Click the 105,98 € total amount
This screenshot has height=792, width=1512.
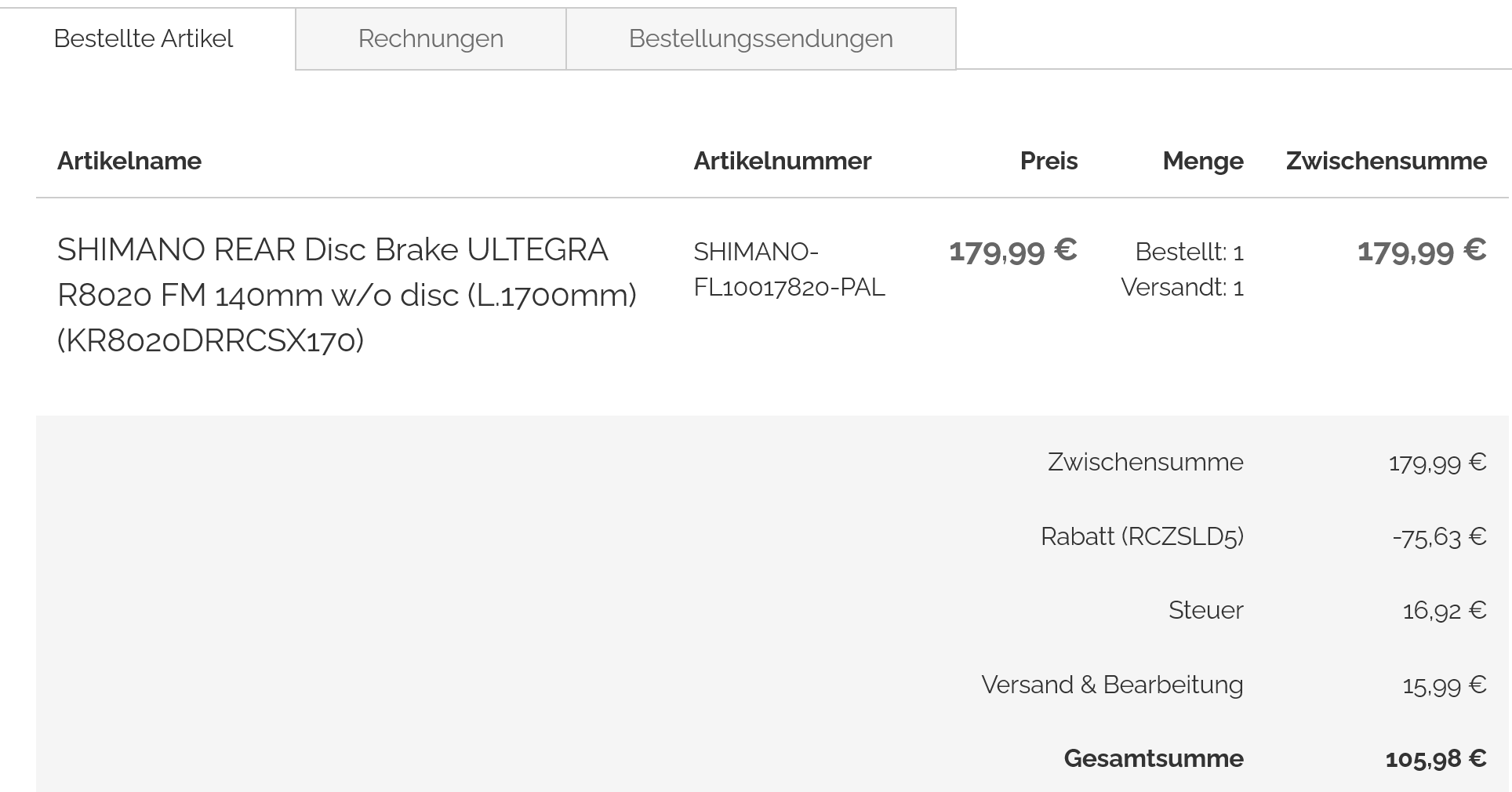1435,759
